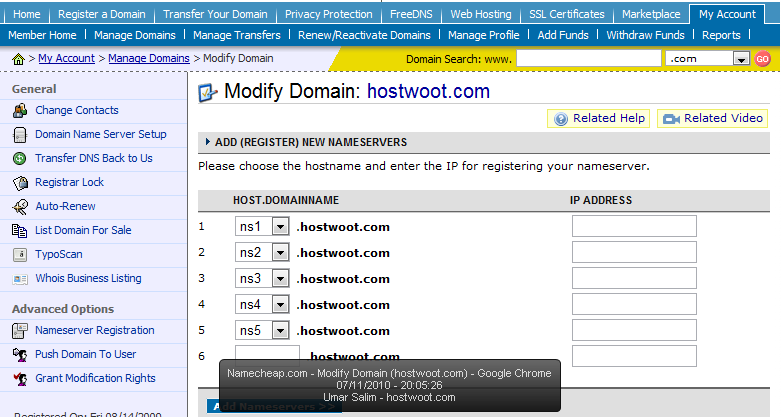Screen dimensions: 781x417
Task: Click the Grant Modification Rights icon
Action: [20, 379]
